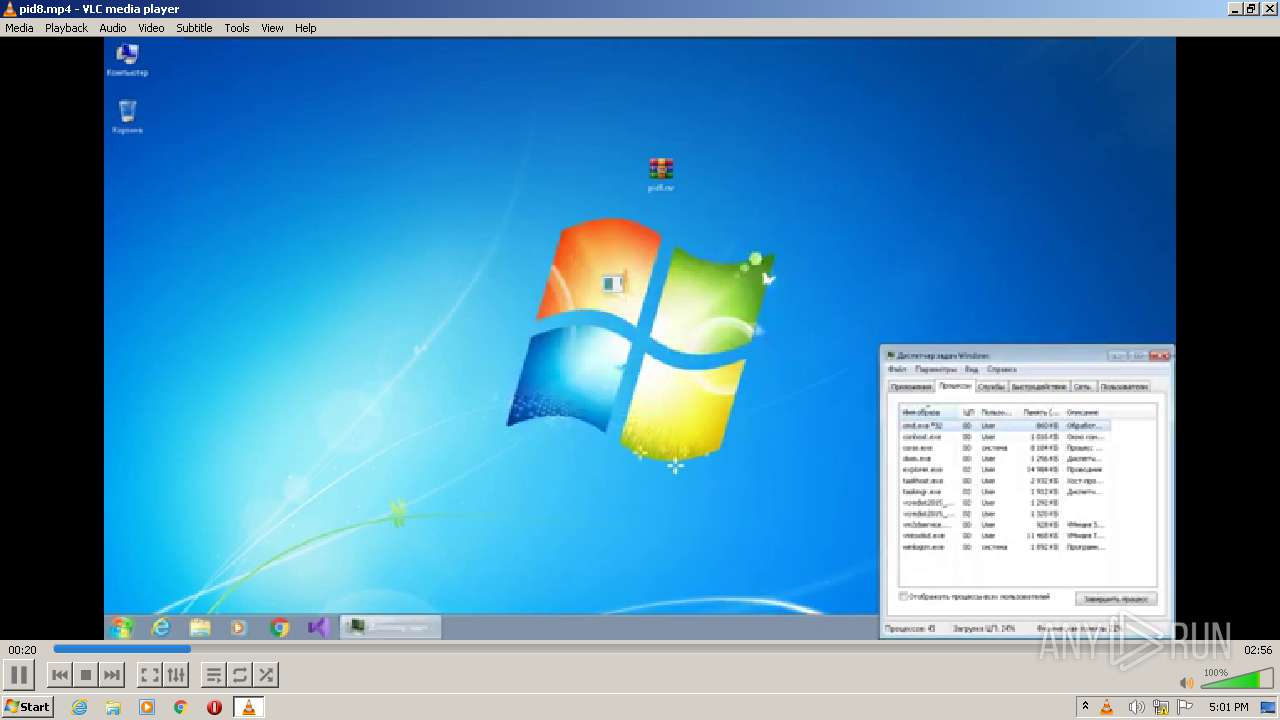Screen dimensions: 1280x720
Task: Open the system volume tray icon
Action: [1137, 707]
